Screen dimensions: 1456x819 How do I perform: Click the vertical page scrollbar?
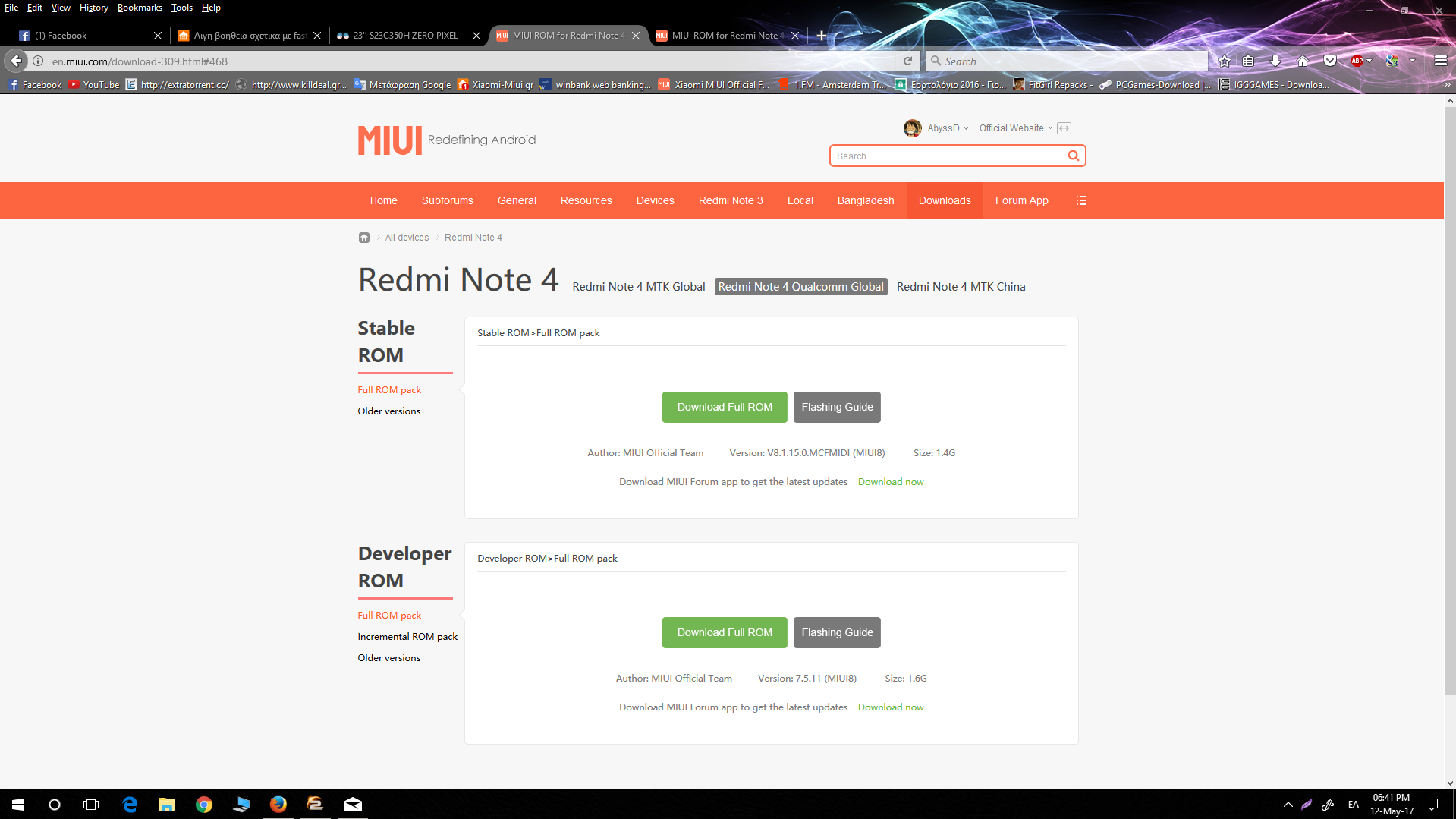1449,401
